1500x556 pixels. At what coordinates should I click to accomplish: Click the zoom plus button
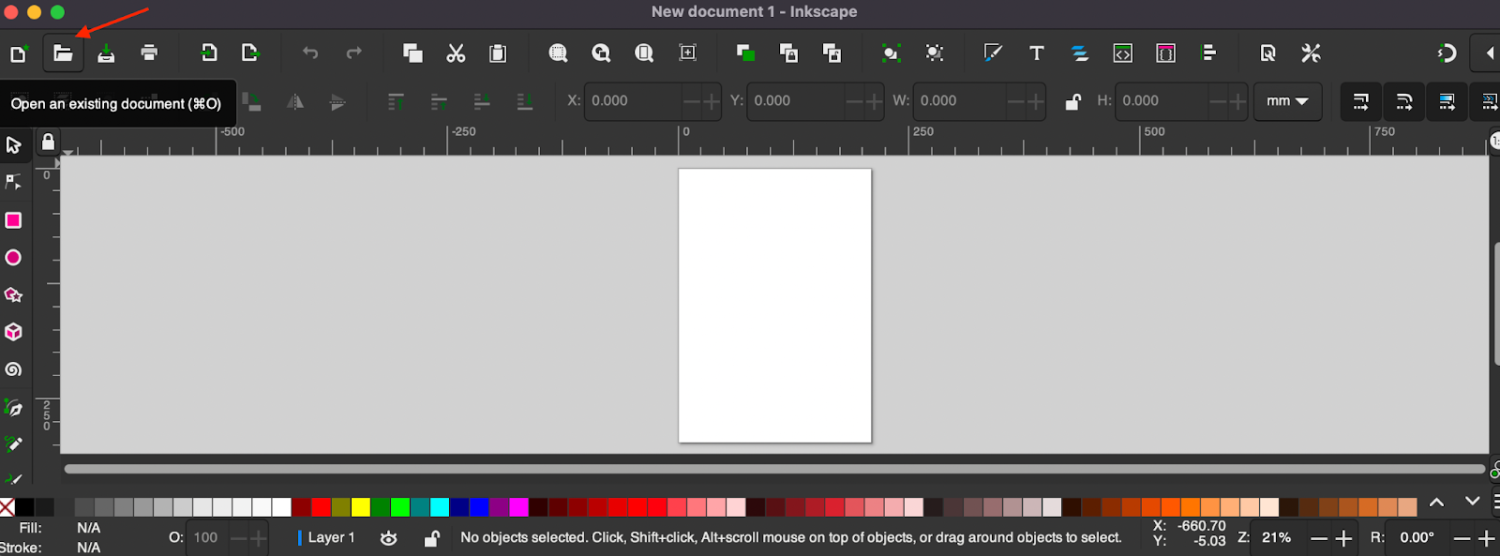(1343, 538)
